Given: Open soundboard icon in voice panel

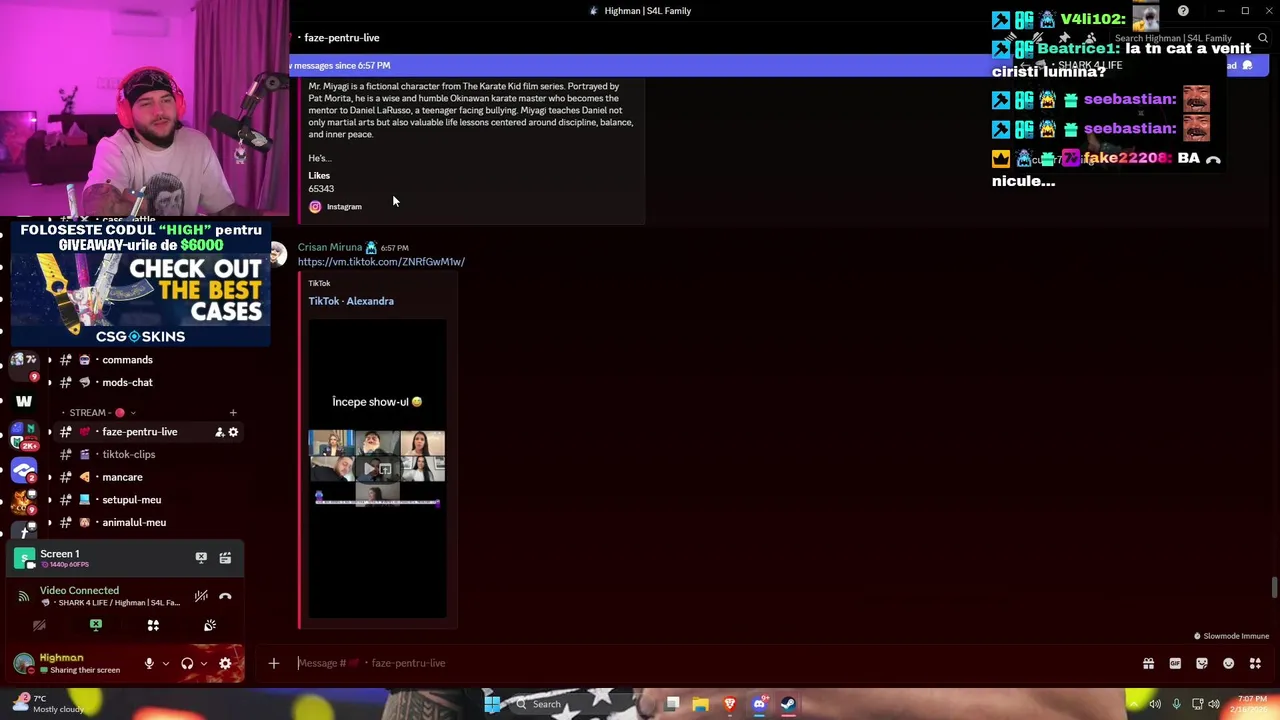Looking at the screenshot, I should click(x=210, y=625).
